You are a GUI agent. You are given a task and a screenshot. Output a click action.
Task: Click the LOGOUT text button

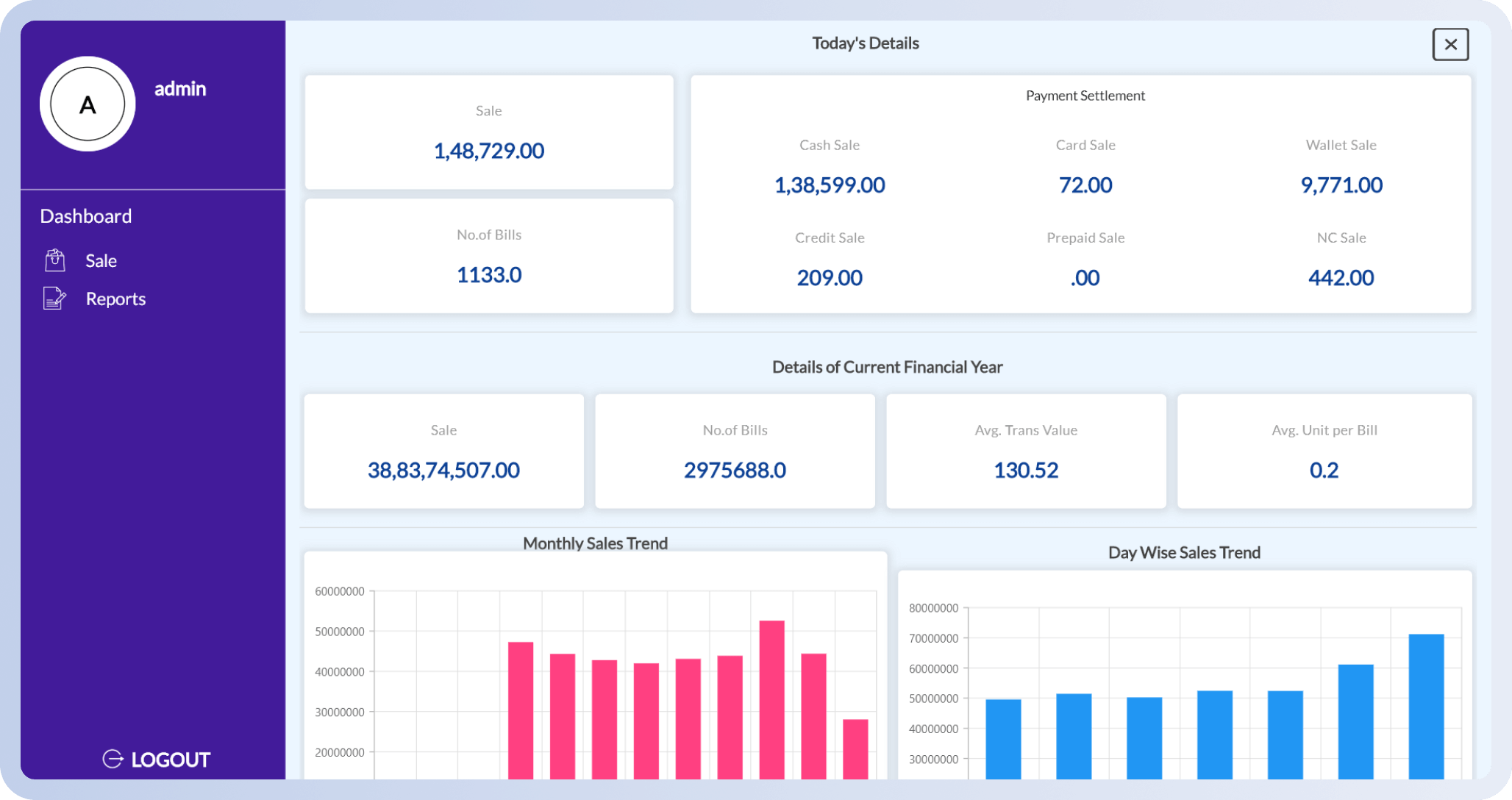point(171,760)
